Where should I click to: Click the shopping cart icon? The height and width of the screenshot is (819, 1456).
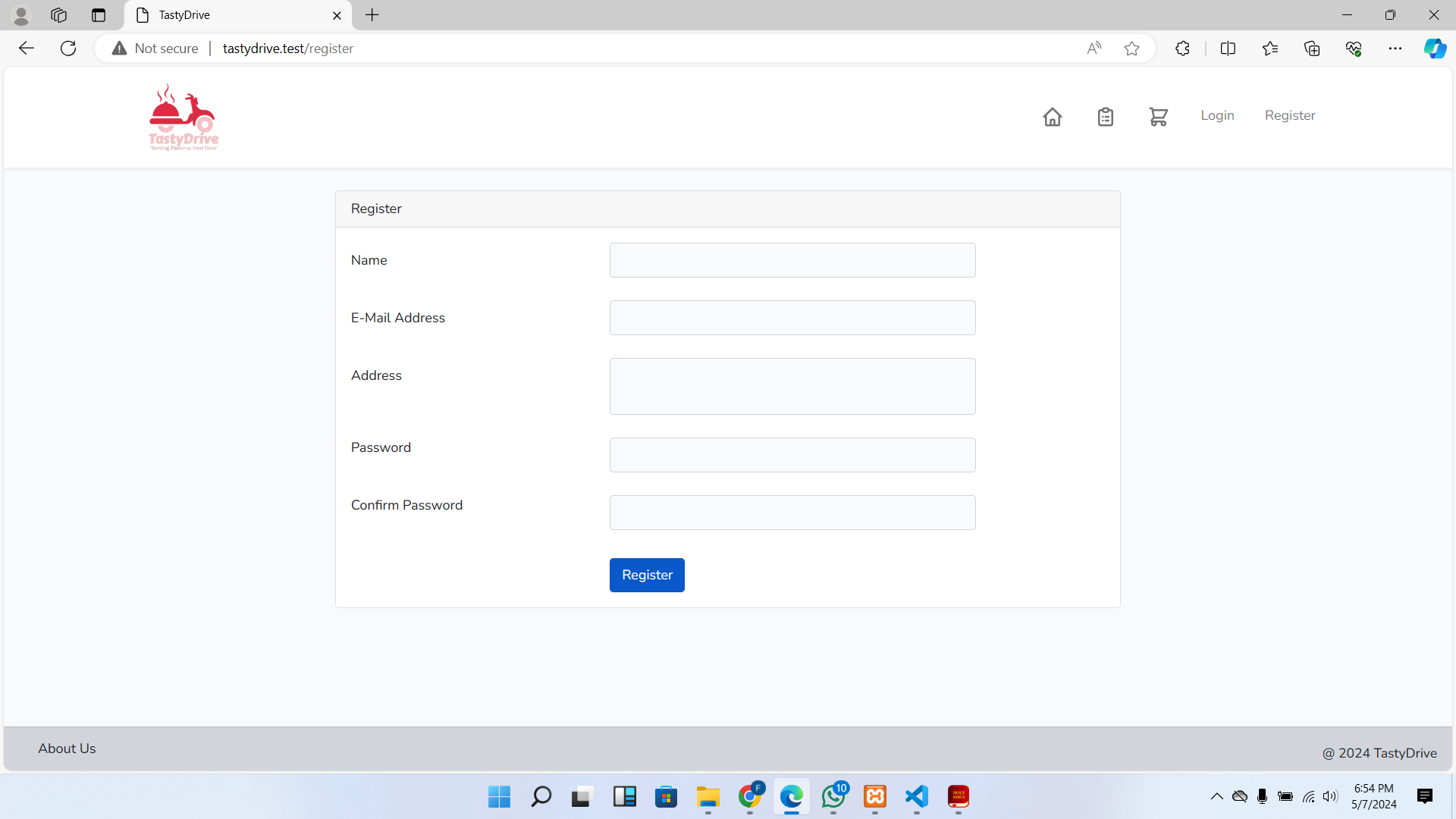tap(1158, 116)
